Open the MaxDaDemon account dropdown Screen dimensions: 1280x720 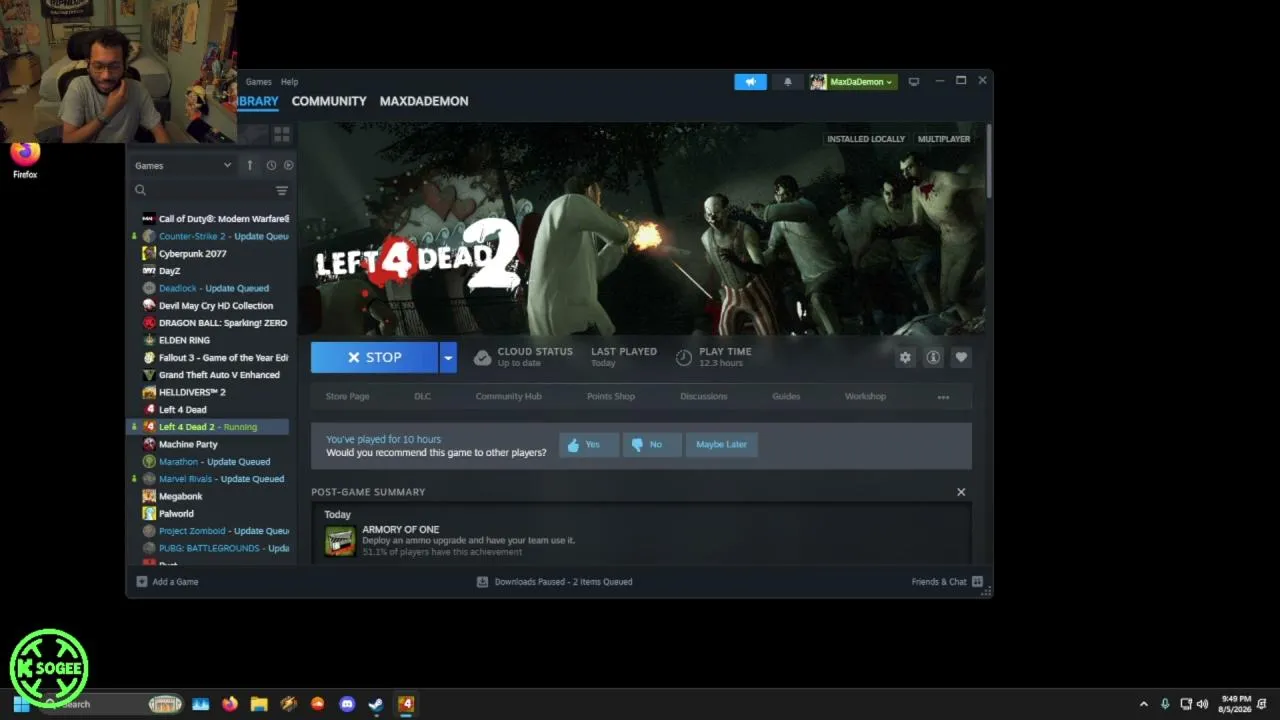(853, 82)
